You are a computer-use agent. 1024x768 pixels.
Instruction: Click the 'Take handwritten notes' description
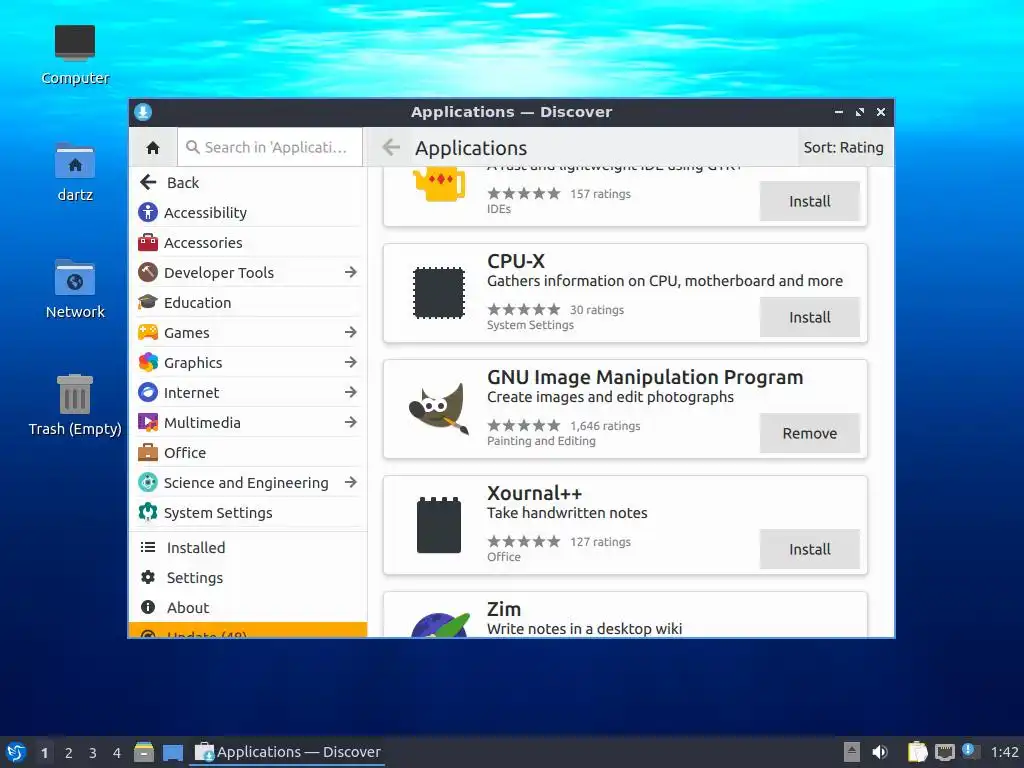coord(568,513)
